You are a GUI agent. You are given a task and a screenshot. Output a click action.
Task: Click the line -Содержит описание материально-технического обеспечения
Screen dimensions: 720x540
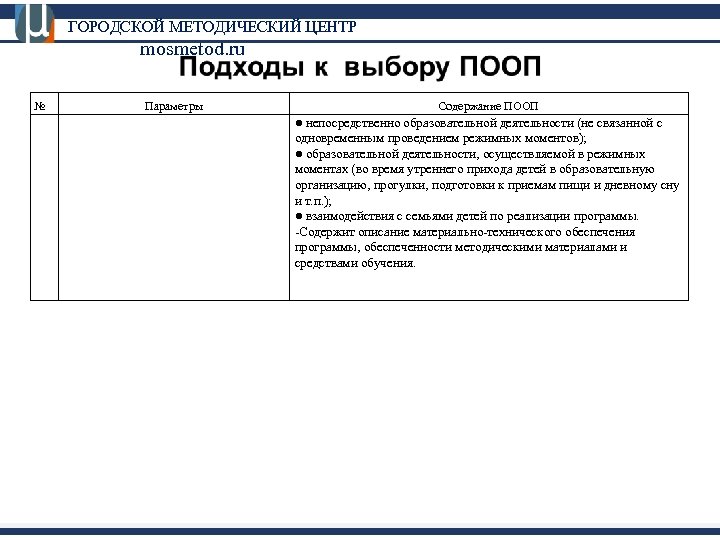coord(465,232)
